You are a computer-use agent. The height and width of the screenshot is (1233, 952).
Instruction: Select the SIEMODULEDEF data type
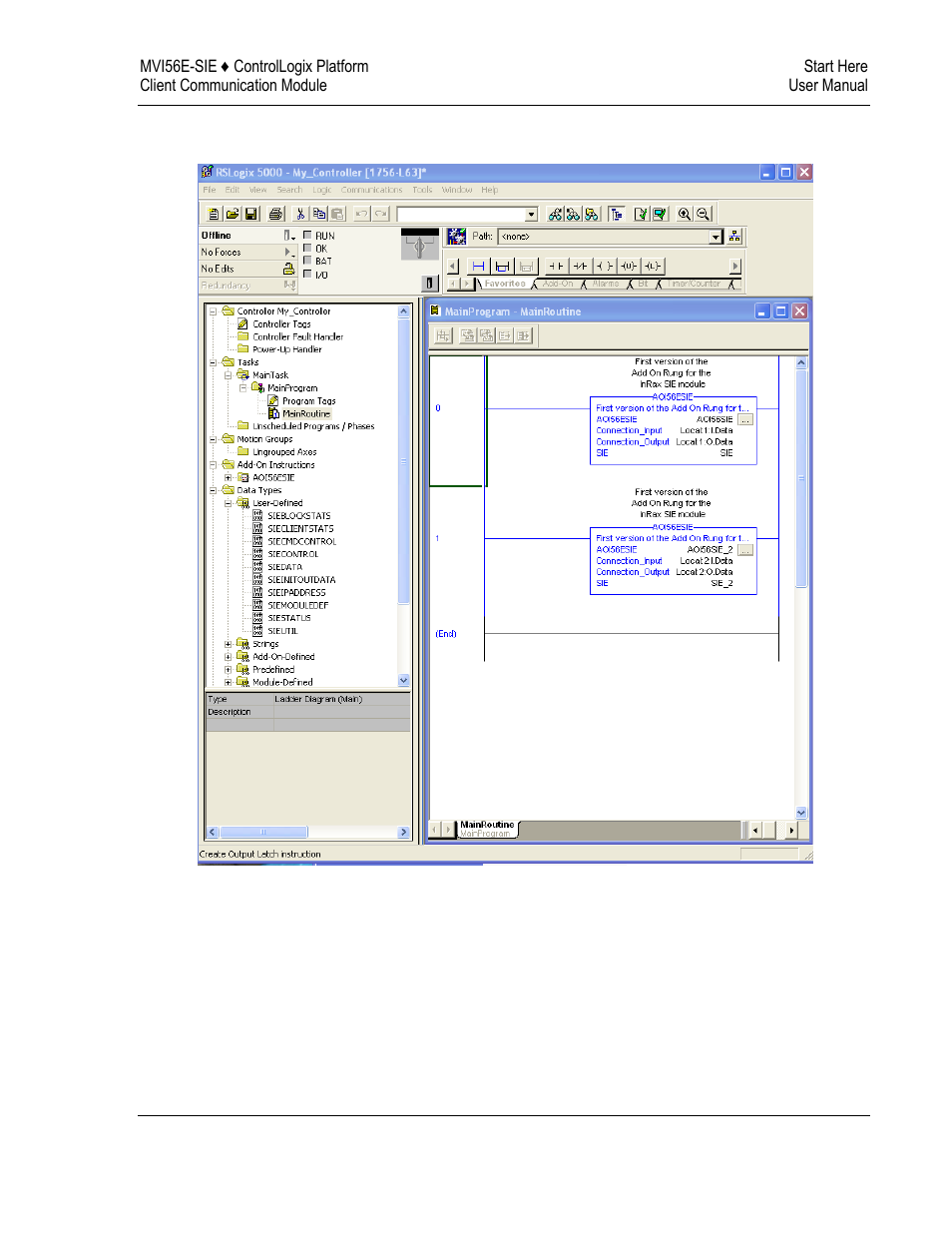[x=297, y=606]
